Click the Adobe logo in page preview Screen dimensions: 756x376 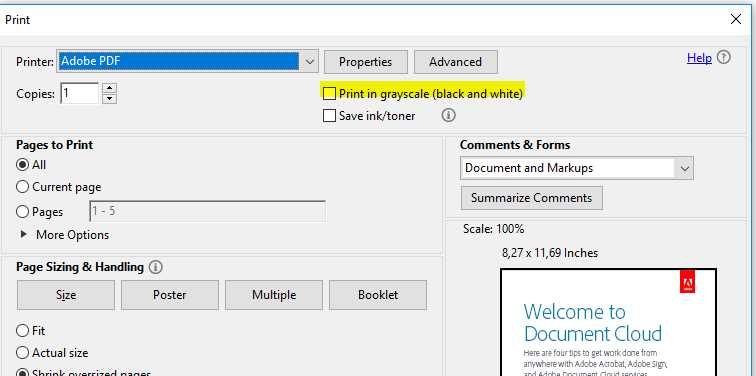(687, 282)
